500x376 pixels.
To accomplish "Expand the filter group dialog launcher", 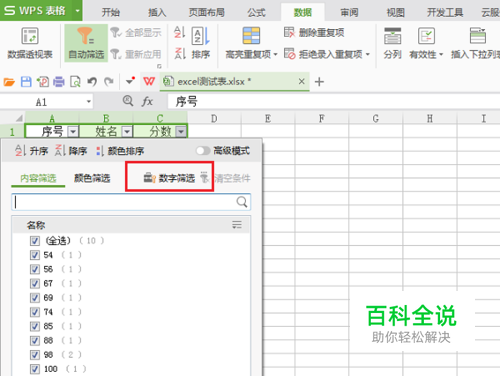I will click(x=159, y=66).
